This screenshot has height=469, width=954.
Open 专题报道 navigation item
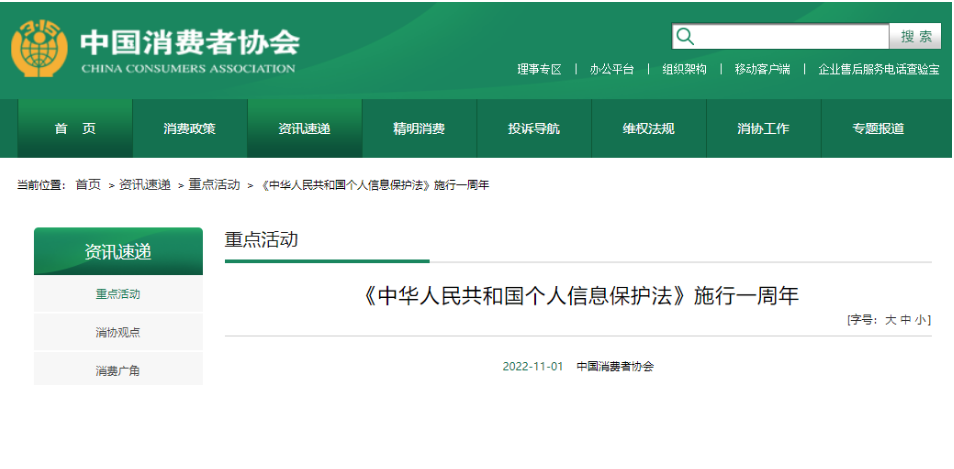pyautogui.click(x=878, y=128)
